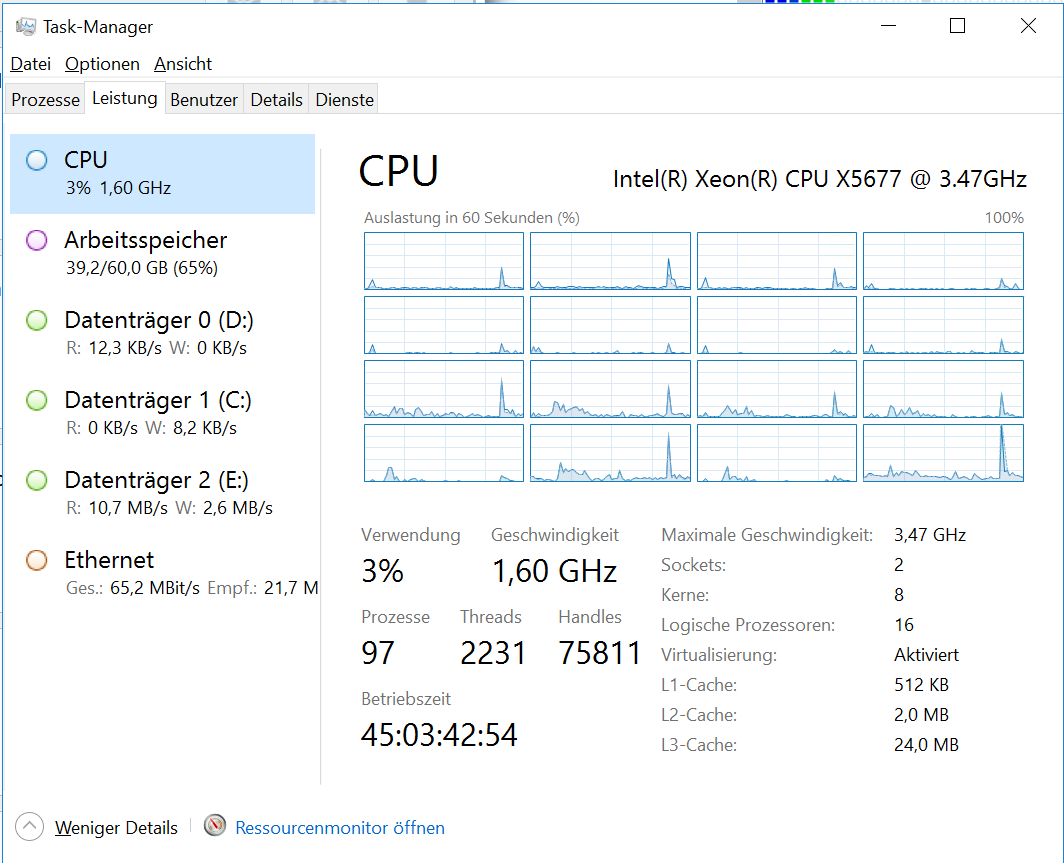Click the Handles value 75811

(600, 653)
